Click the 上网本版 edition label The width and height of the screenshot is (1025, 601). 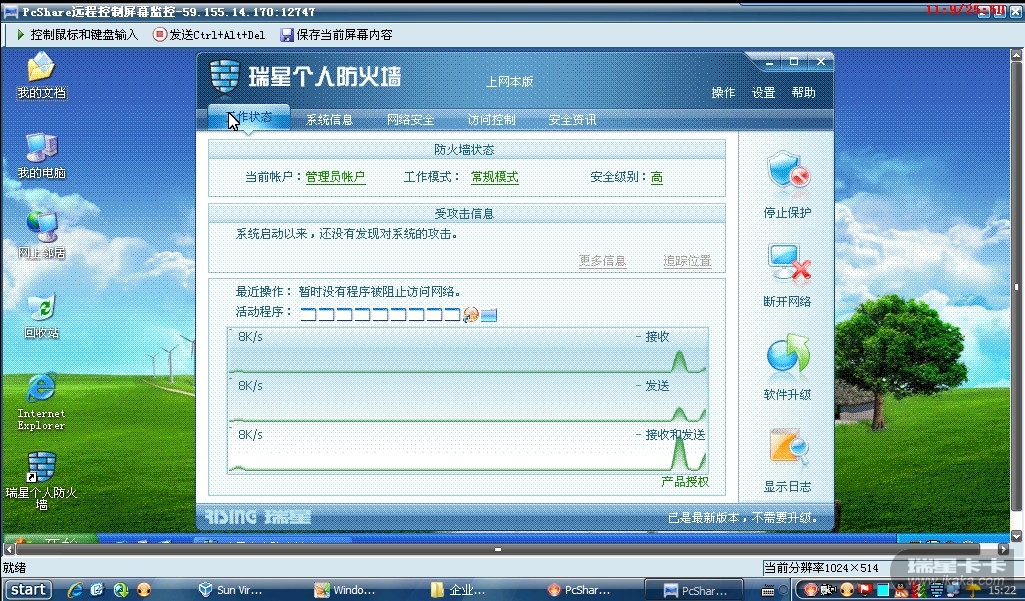point(509,82)
